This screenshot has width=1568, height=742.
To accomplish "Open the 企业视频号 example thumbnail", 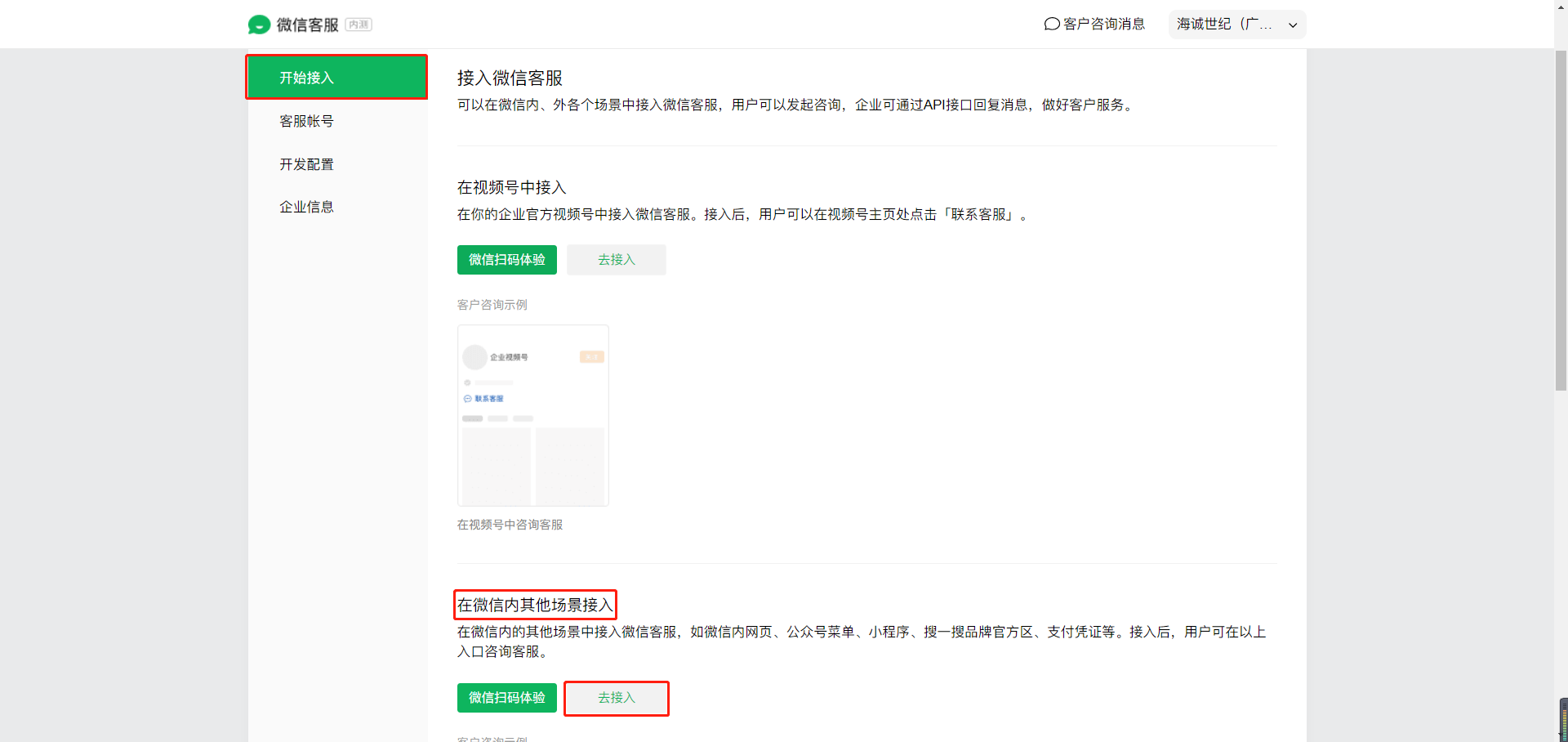I will click(533, 415).
